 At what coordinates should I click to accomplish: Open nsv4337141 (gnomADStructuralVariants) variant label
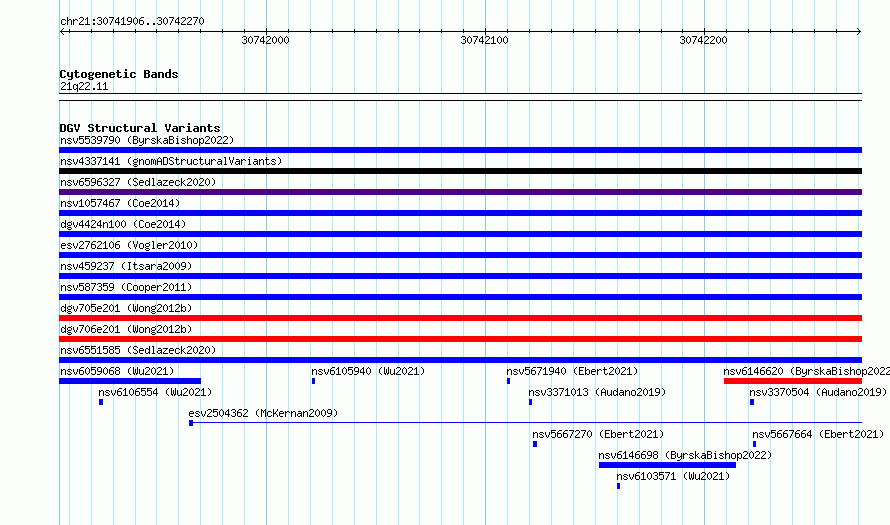pyautogui.click(x=171, y=161)
